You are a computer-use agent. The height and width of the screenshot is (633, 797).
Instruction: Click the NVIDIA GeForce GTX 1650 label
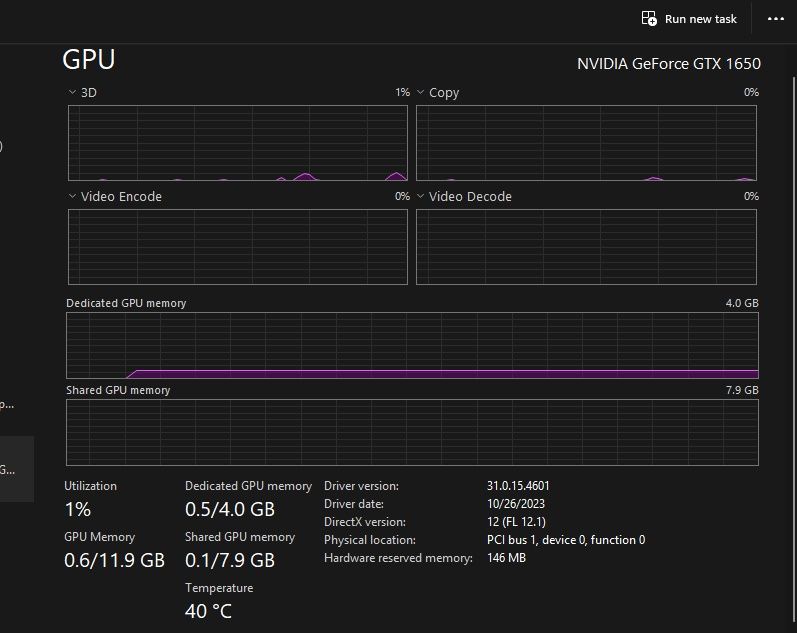(668, 64)
